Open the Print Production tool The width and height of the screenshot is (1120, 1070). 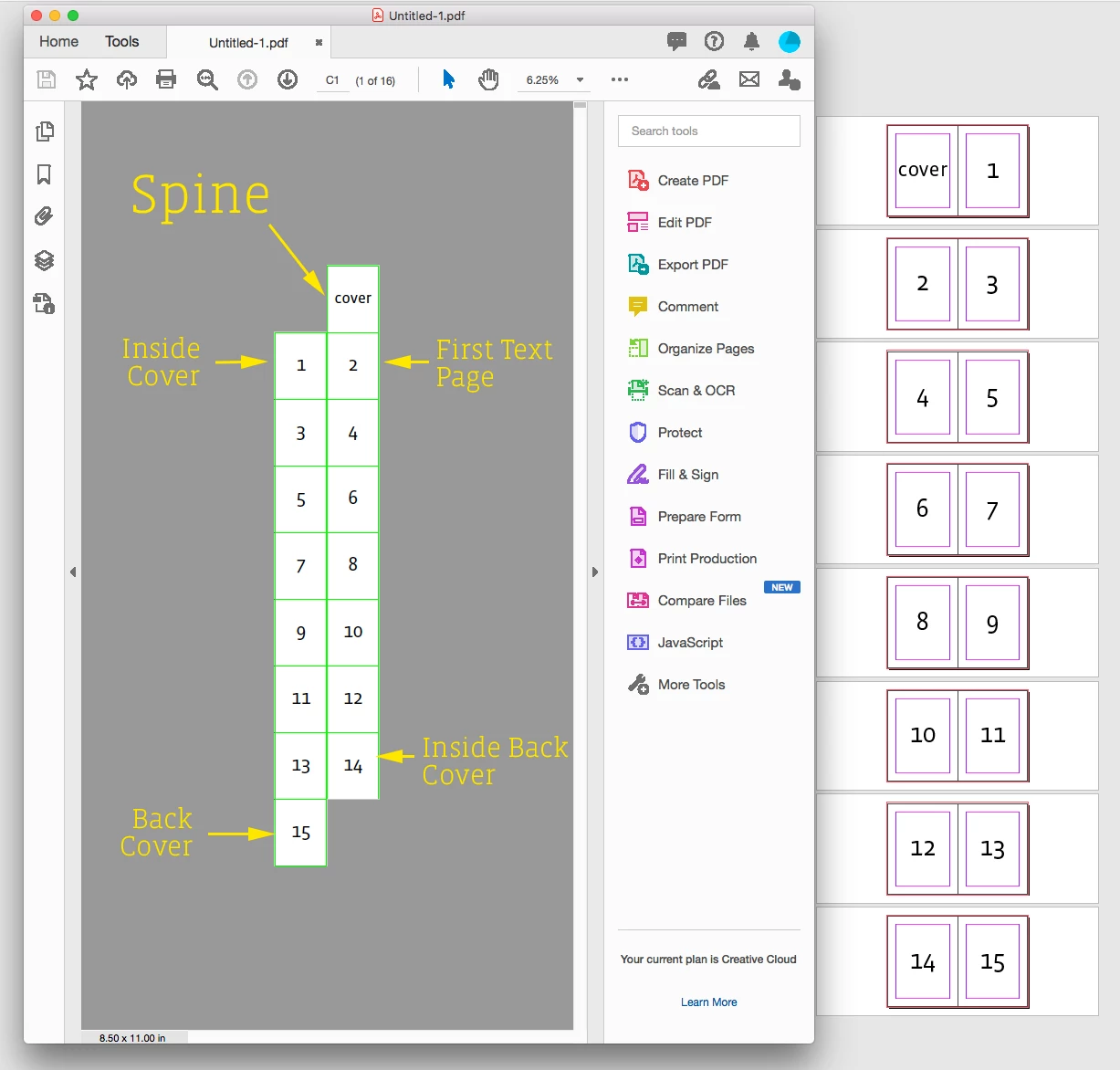click(692, 558)
